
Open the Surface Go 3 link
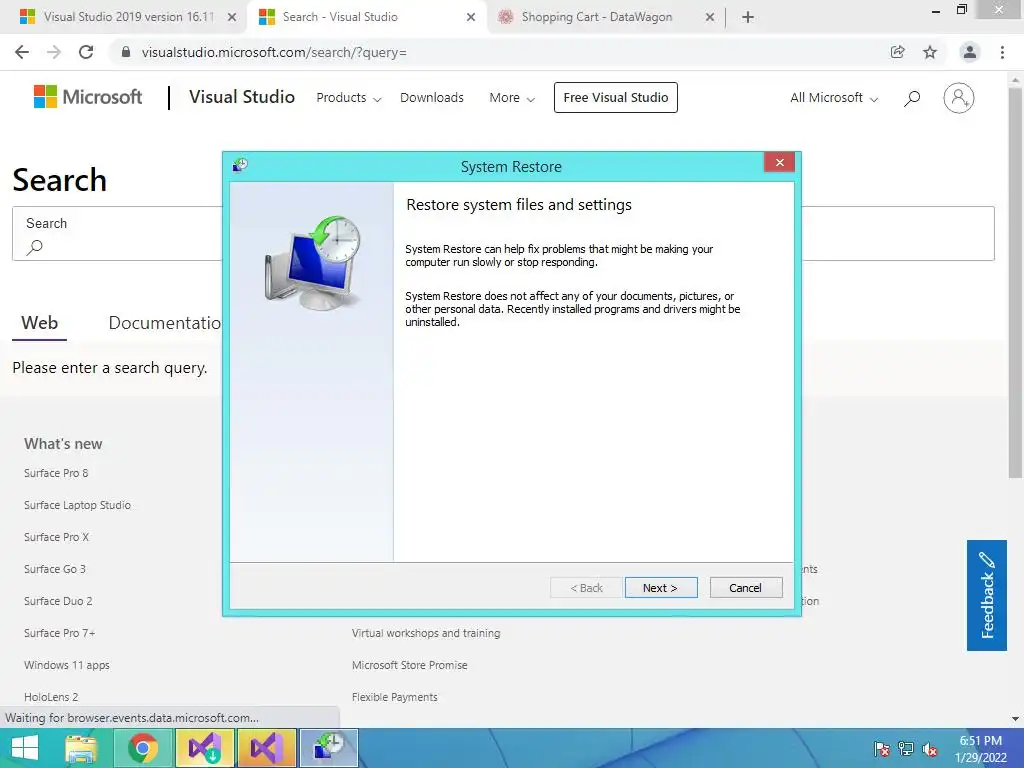[55, 569]
